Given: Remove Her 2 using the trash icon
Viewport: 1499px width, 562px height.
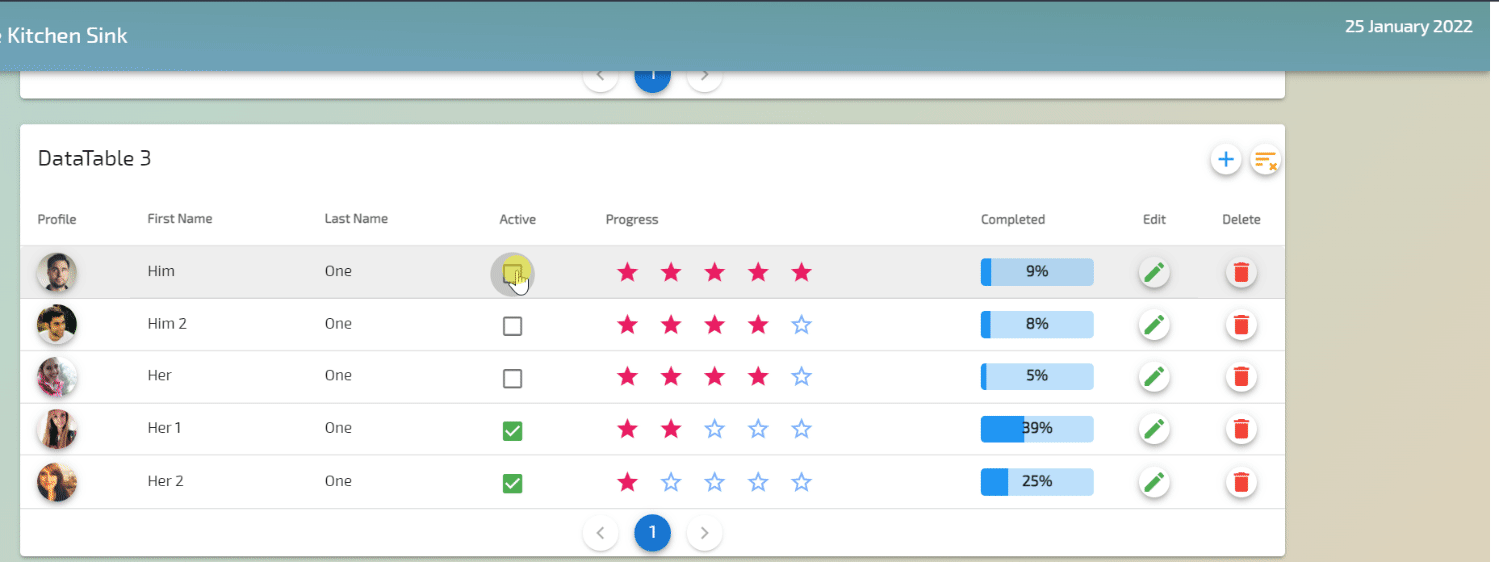Looking at the screenshot, I should (1241, 482).
